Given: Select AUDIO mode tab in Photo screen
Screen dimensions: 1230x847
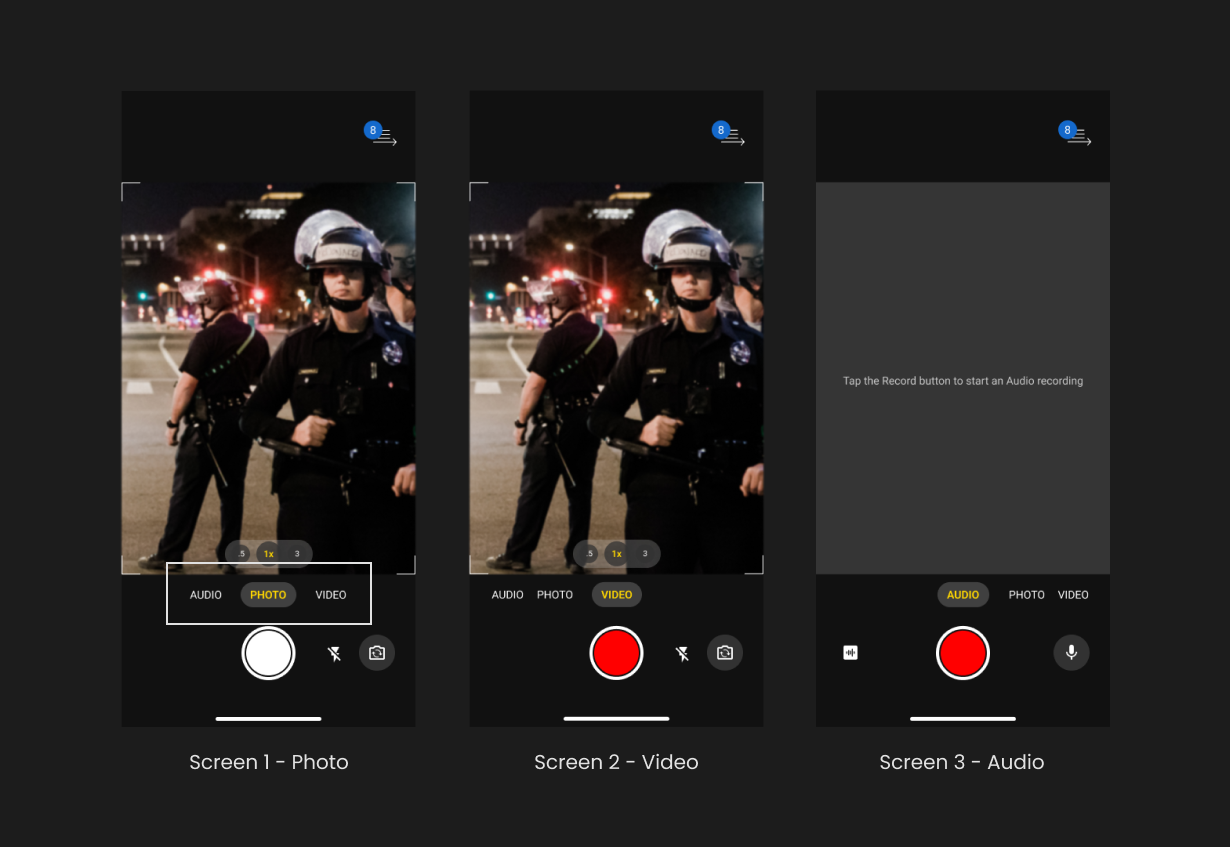Looking at the screenshot, I should [x=206, y=595].
